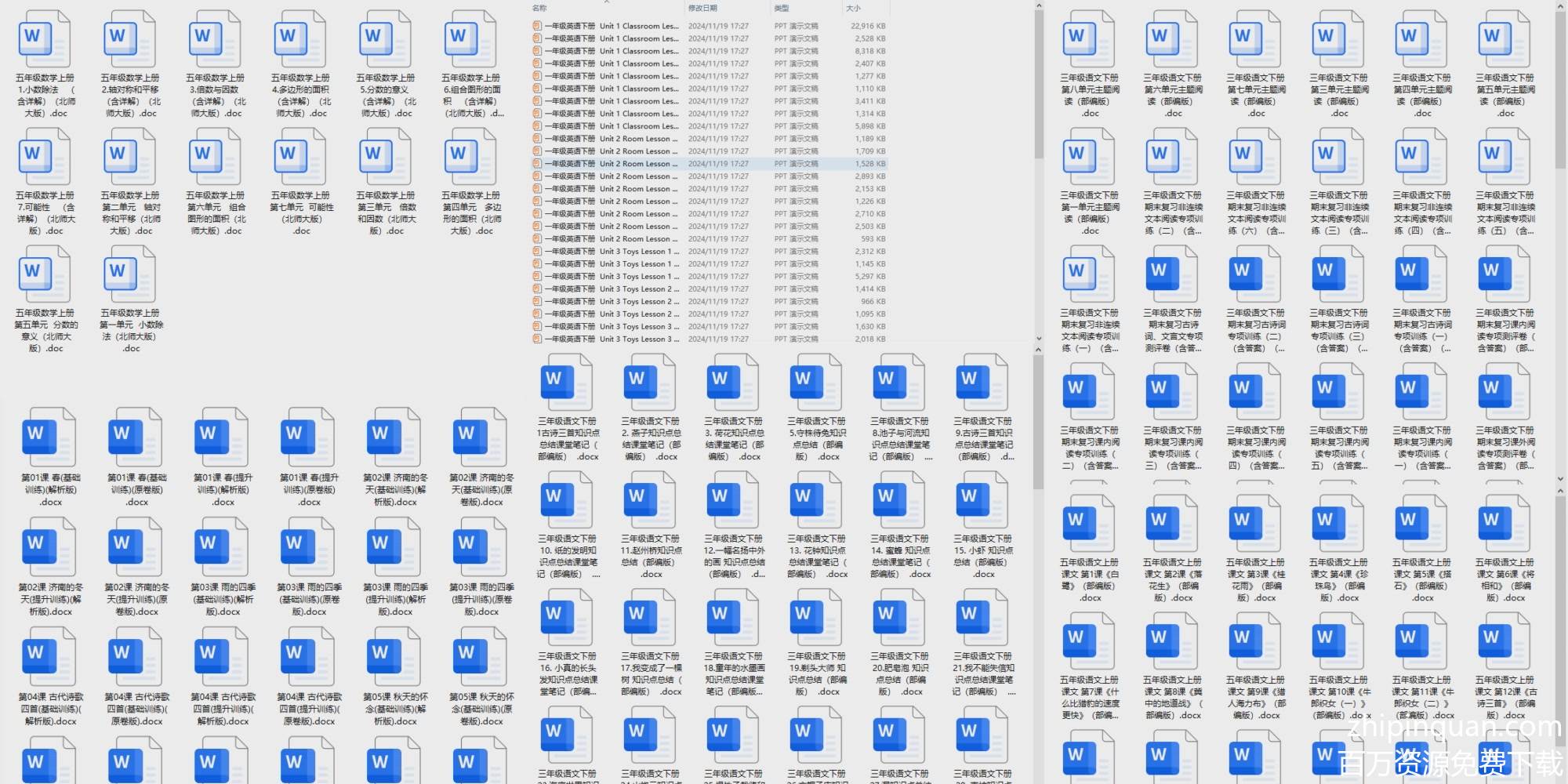Open the 2.燕子知识点总结课堂笔记 docx file
Image resolution: width=1568 pixels, height=784 pixels.
click(651, 383)
